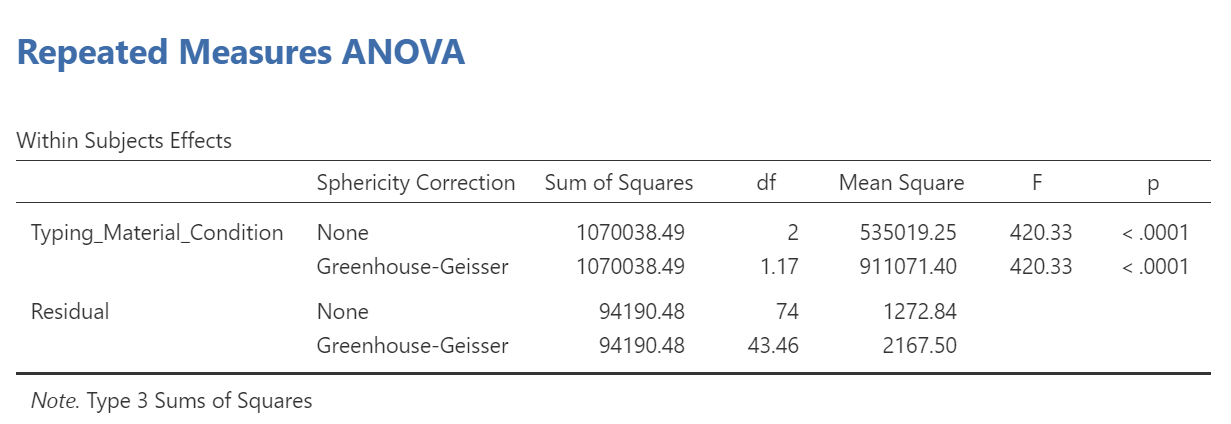
Task: Click the 911071.40 mean square value
Action: [x=908, y=267]
